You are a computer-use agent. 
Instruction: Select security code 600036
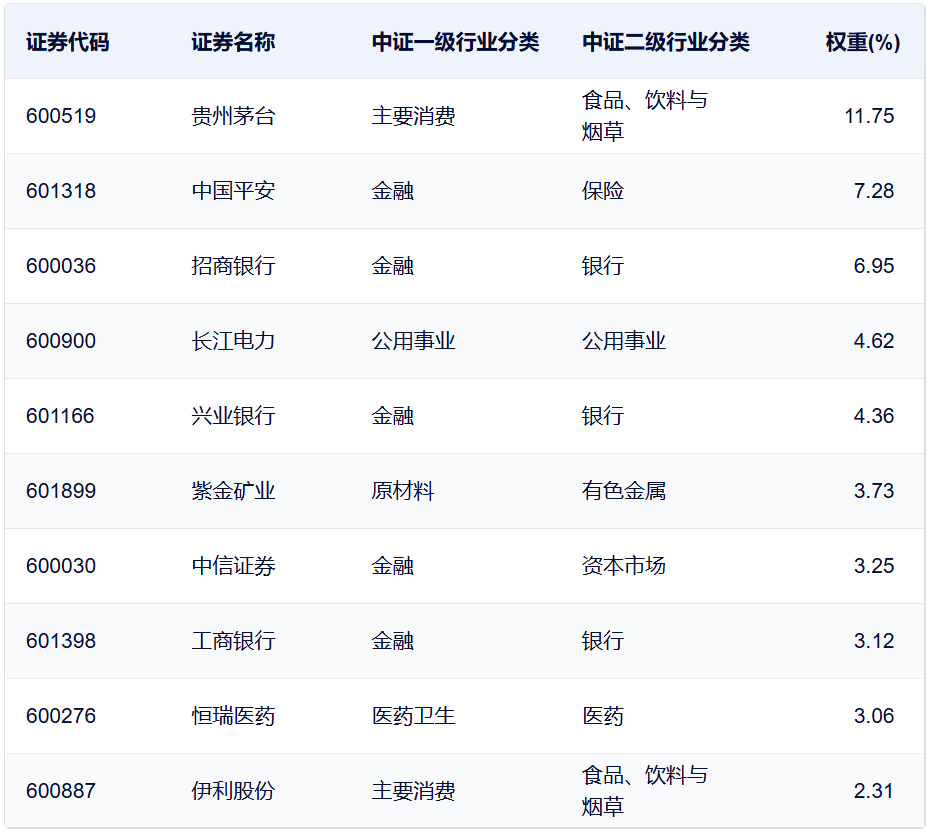[61, 266]
